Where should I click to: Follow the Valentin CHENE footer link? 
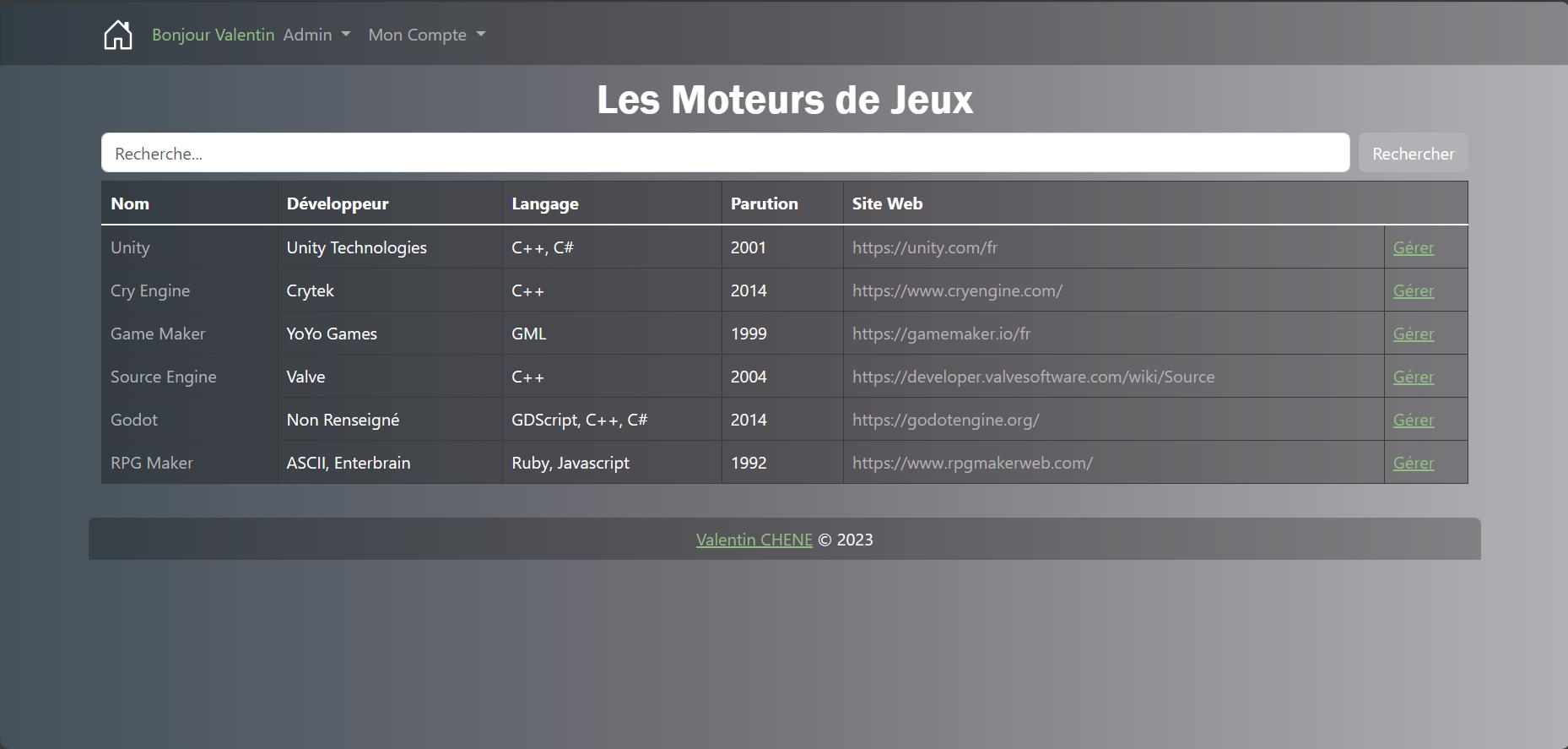pyautogui.click(x=754, y=540)
